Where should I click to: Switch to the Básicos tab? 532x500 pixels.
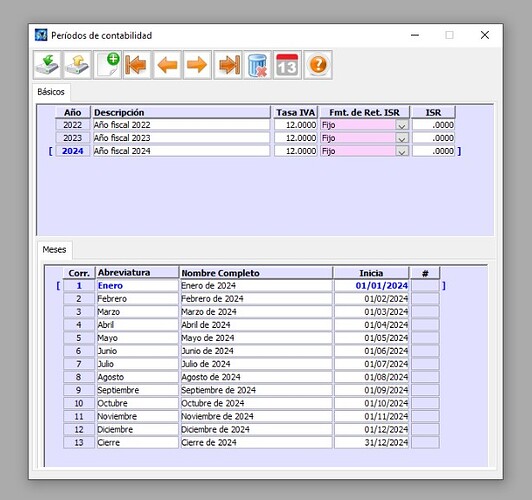51,92
